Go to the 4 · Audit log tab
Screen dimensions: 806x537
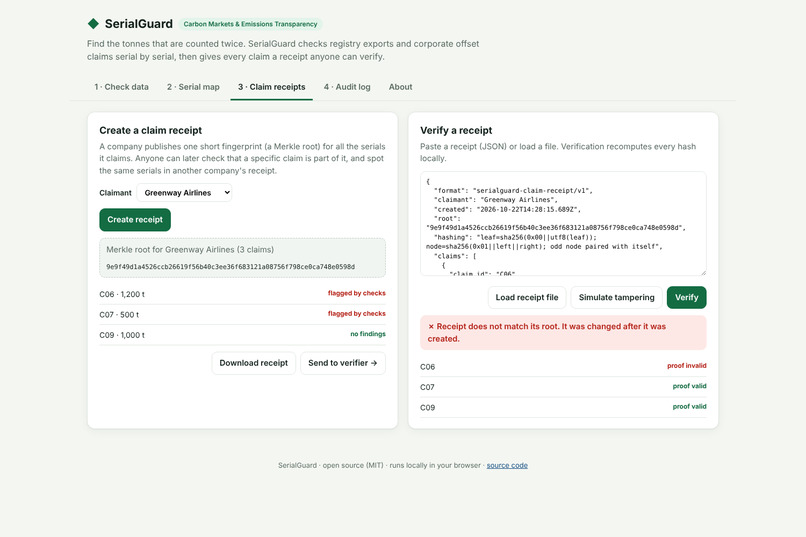(347, 87)
